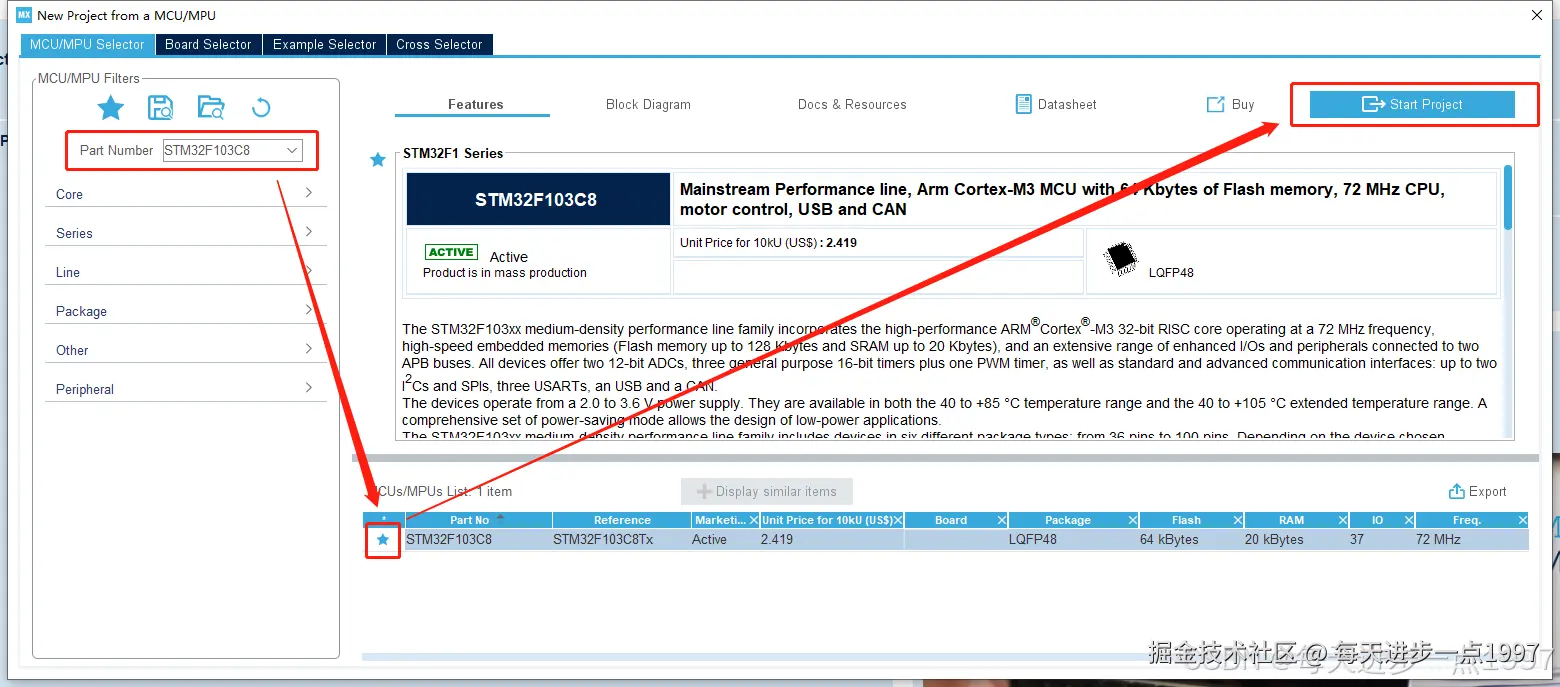Screen dimensions: 1560x687
Task: Save the current filter search icon
Action: pos(160,108)
